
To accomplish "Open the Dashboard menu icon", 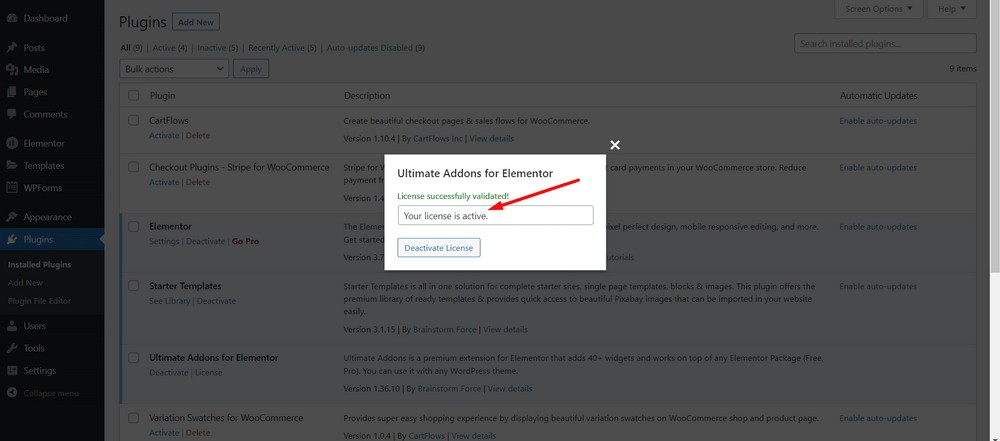I will pos(11,19).
